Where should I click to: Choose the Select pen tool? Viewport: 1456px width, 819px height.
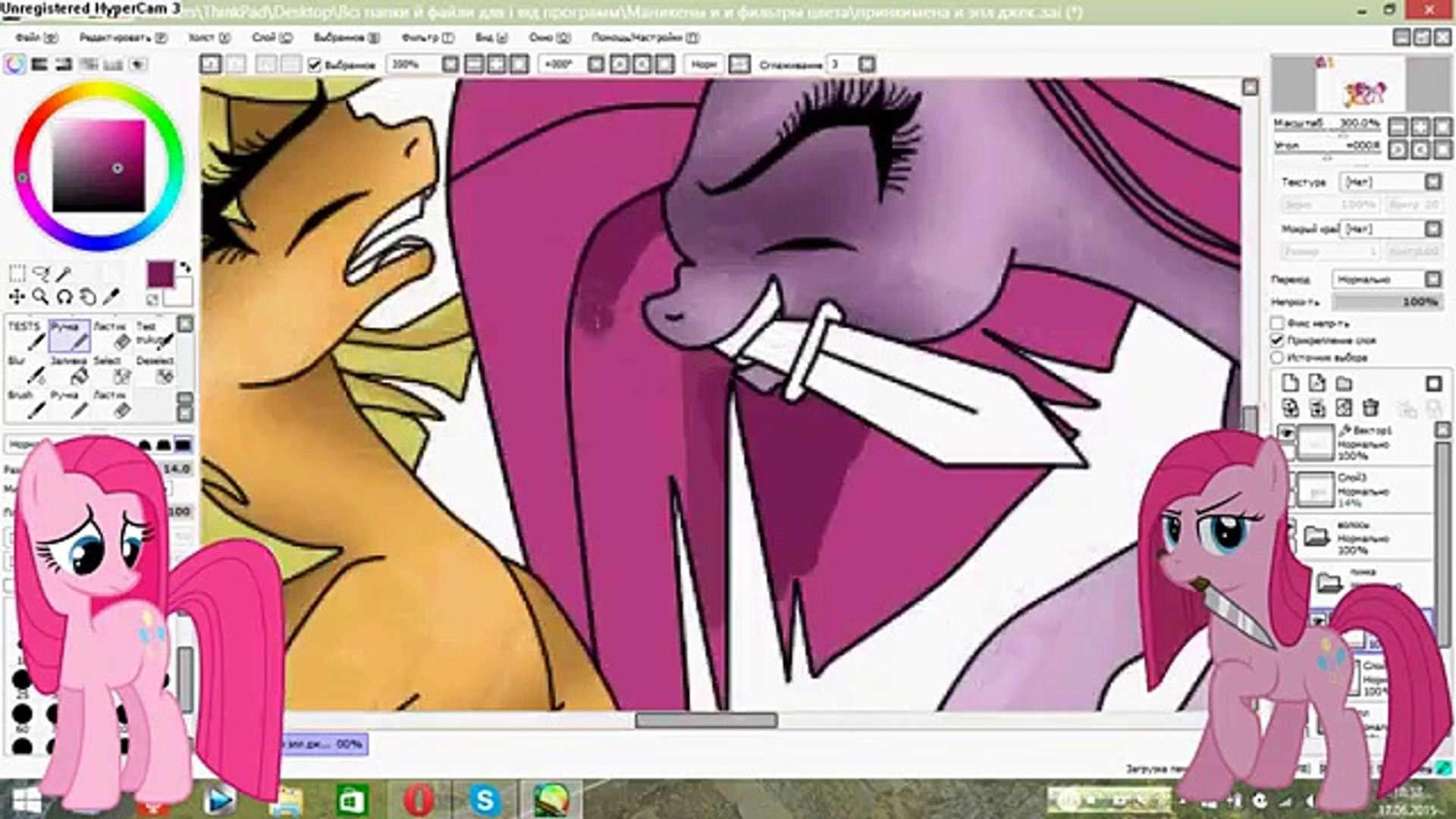(112, 371)
